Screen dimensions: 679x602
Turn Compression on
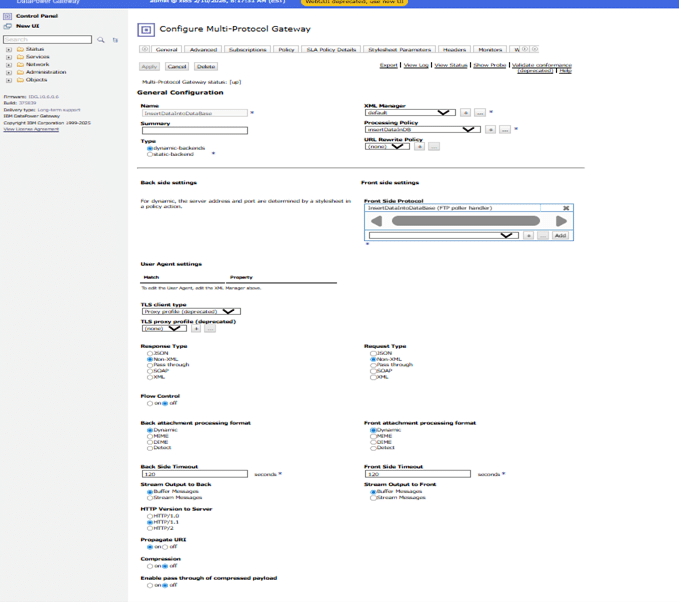point(150,566)
